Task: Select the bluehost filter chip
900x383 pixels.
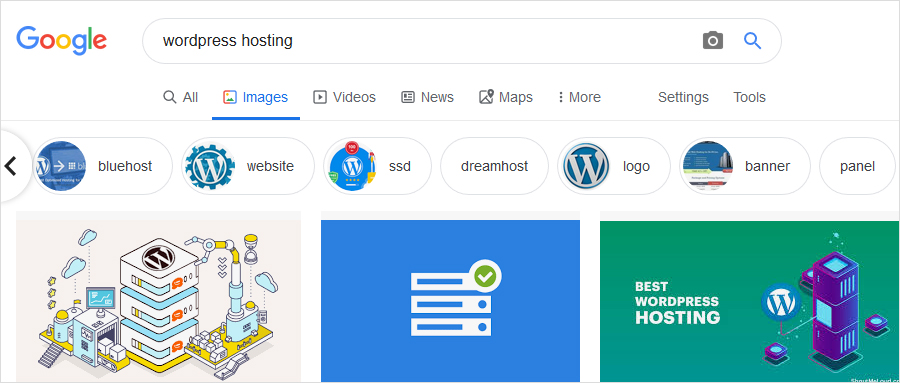Action: click(103, 167)
